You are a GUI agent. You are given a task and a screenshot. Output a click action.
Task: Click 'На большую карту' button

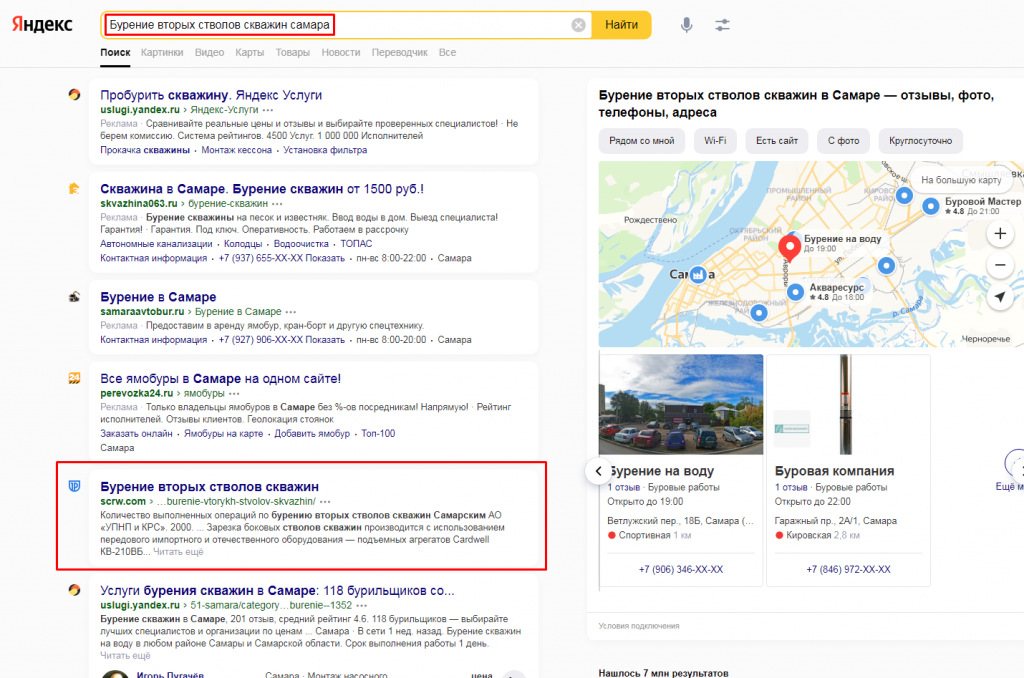coord(960,180)
